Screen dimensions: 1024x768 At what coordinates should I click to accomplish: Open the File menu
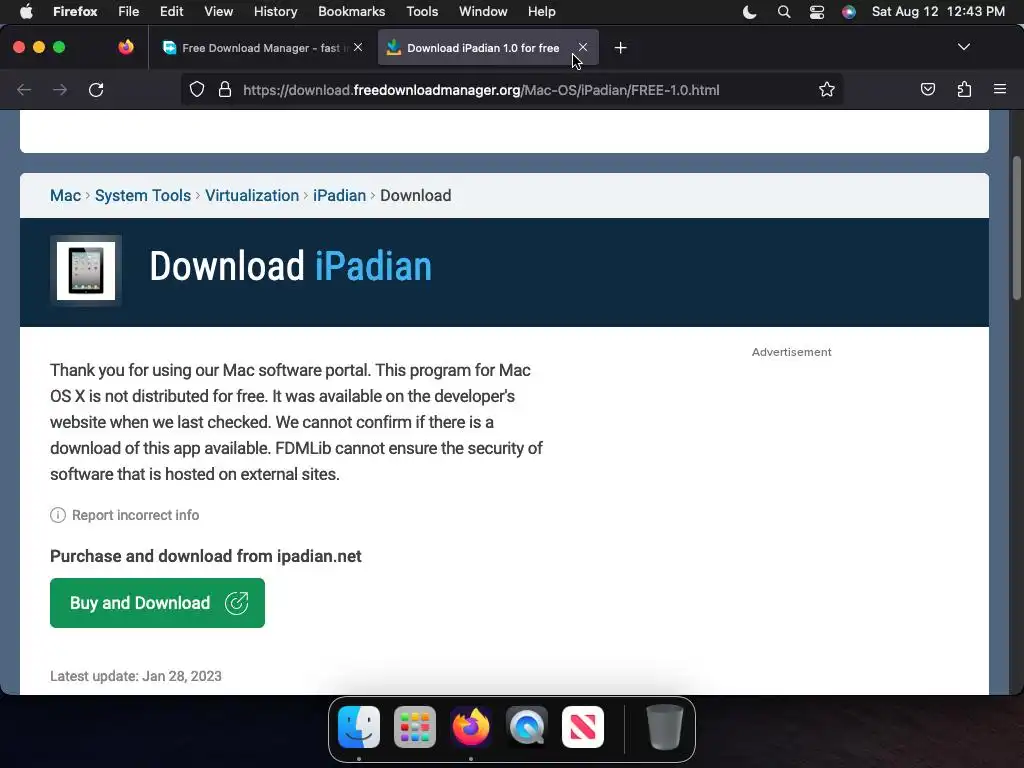[x=129, y=12]
